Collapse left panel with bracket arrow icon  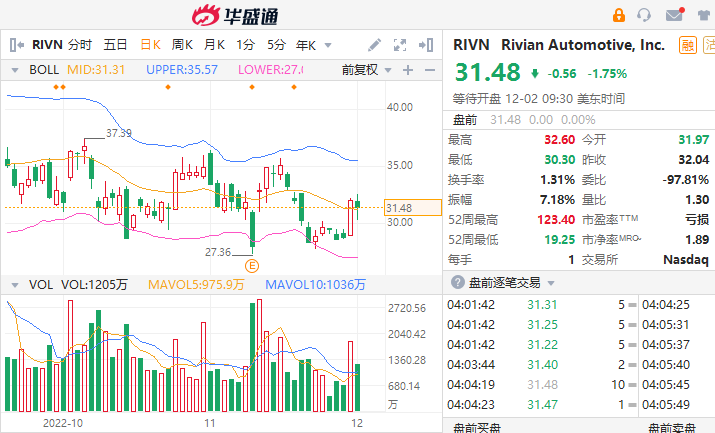click(16, 45)
